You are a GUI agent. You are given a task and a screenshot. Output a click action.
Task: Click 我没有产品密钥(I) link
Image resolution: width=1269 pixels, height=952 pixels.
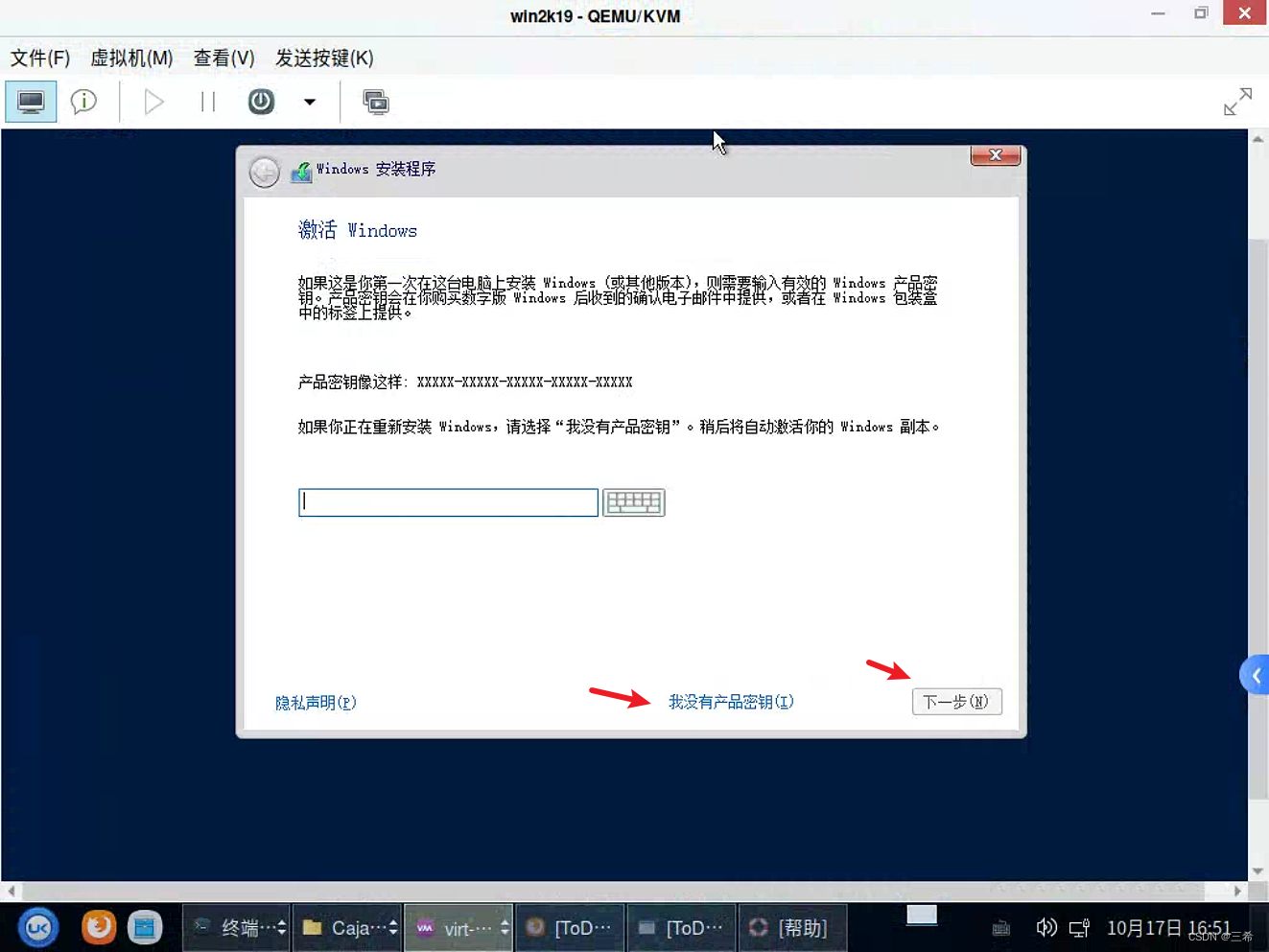[x=731, y=702]
